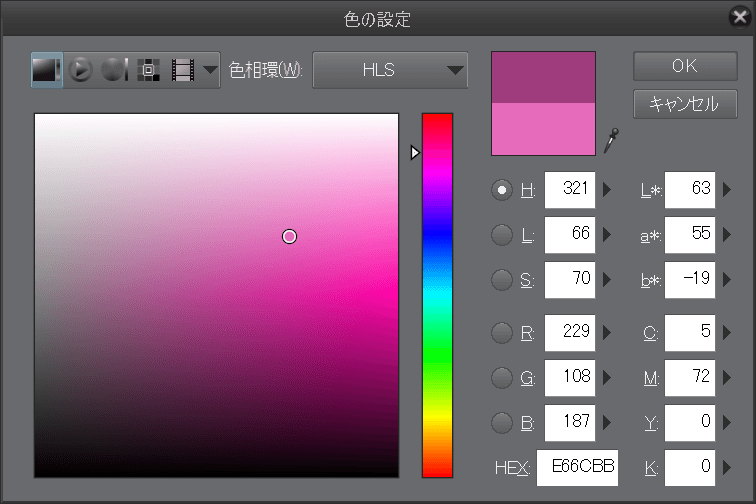Viewport: 756px width, 504px height.
Task: Click the film strip color set icon
Action: (x=182, y=70)
